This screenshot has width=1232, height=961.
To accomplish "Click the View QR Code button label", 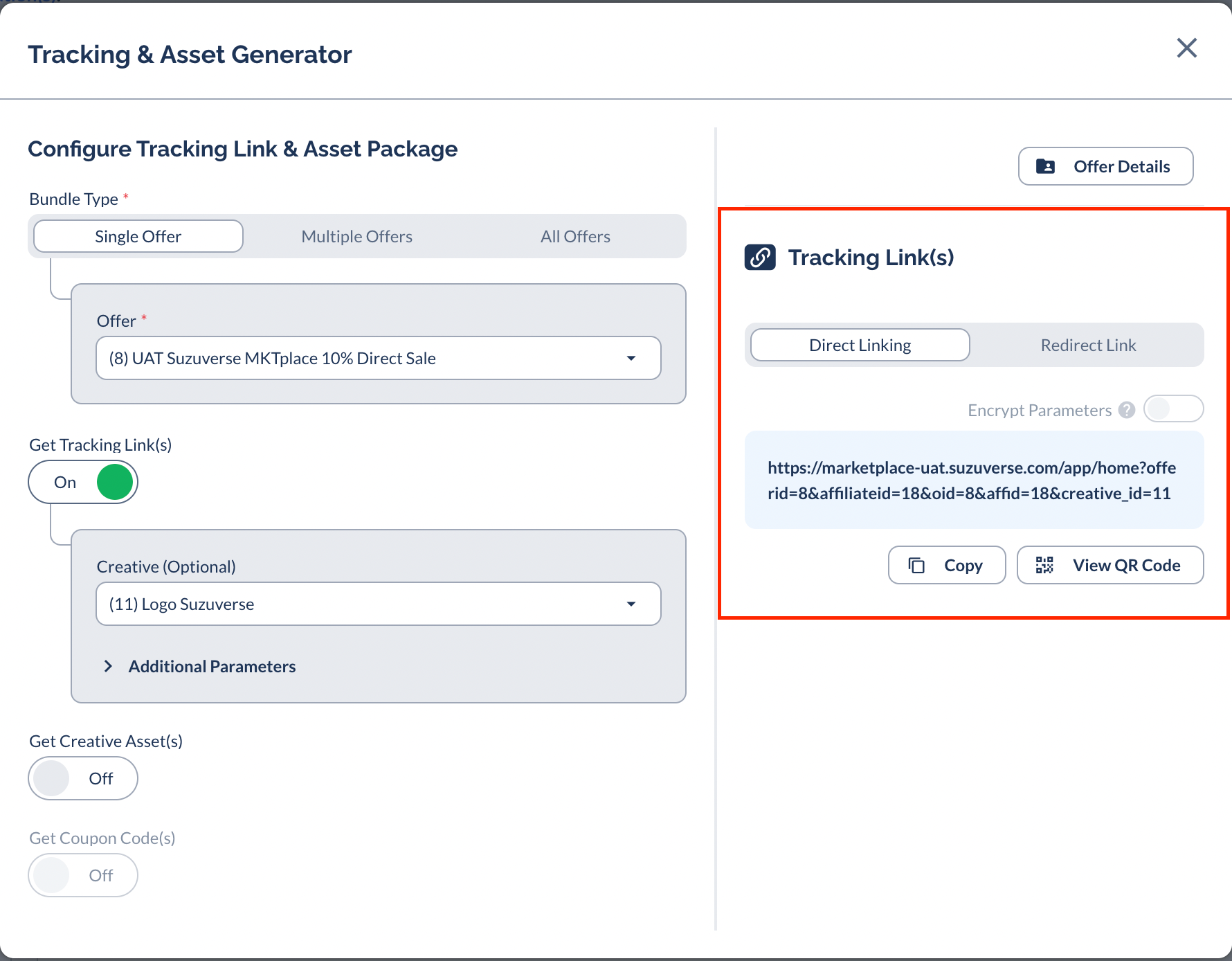I will tap(1126, 566).
